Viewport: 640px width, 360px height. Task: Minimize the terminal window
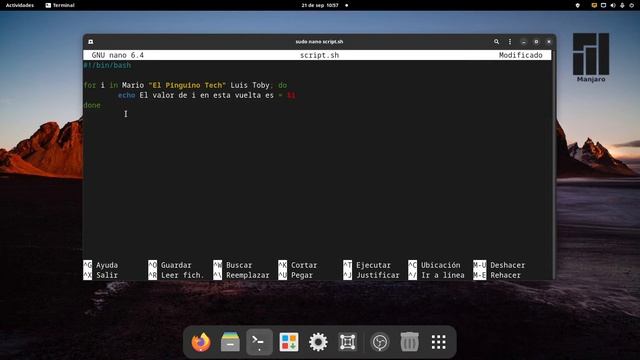click(x=524, y=42)
